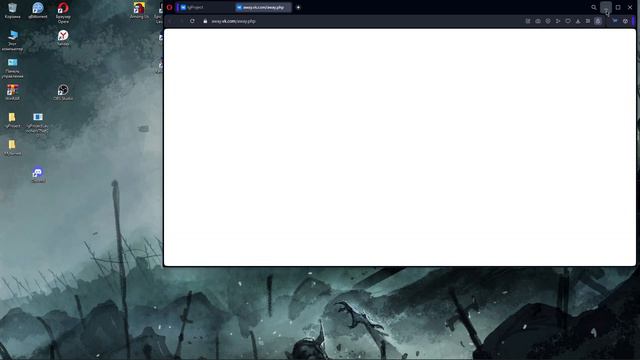This screenshot has width=640, height=360.
Task: Open the Yandex browser desktop shortcut
Action: [x=63, y=38]
